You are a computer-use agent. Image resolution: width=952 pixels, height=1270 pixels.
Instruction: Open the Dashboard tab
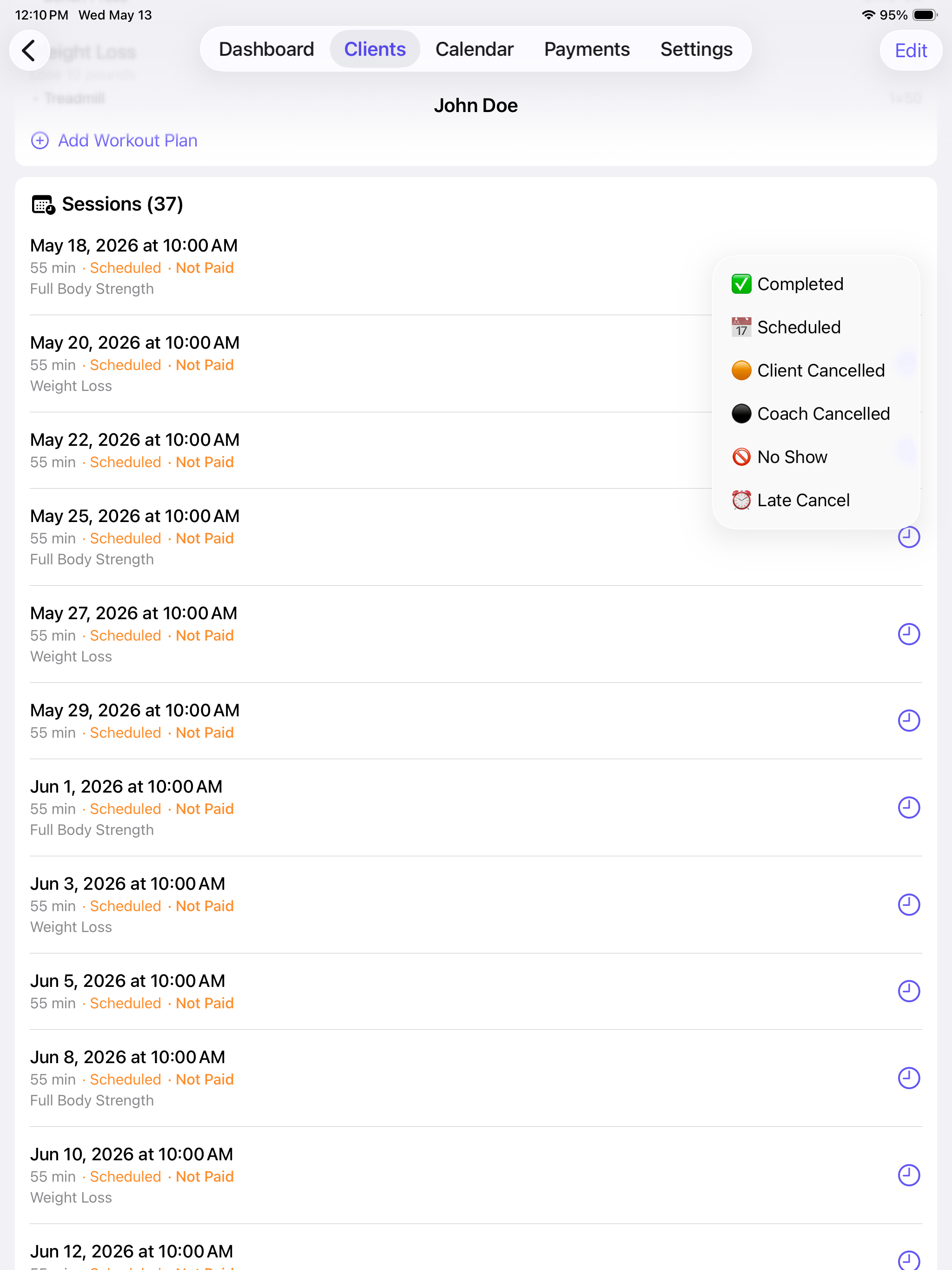pos(266,49)
